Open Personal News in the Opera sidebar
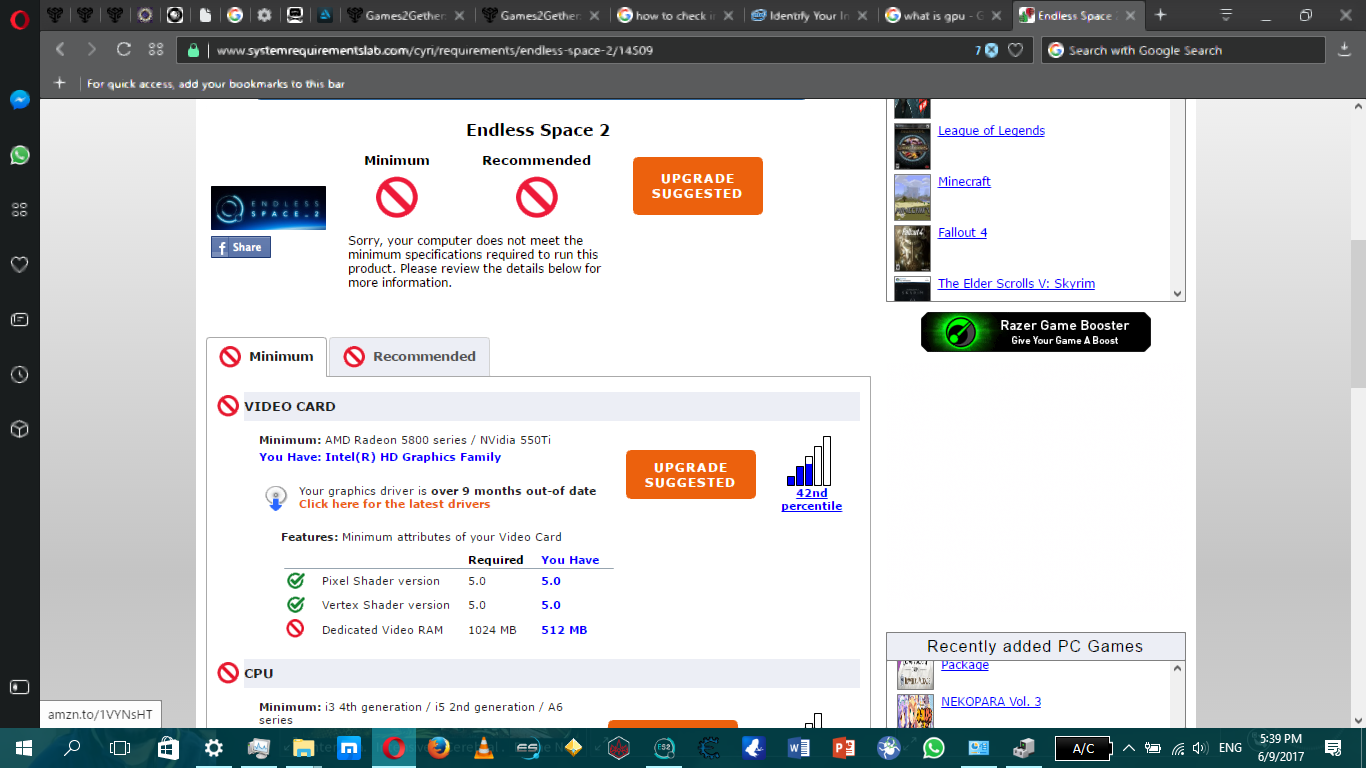 19,320
